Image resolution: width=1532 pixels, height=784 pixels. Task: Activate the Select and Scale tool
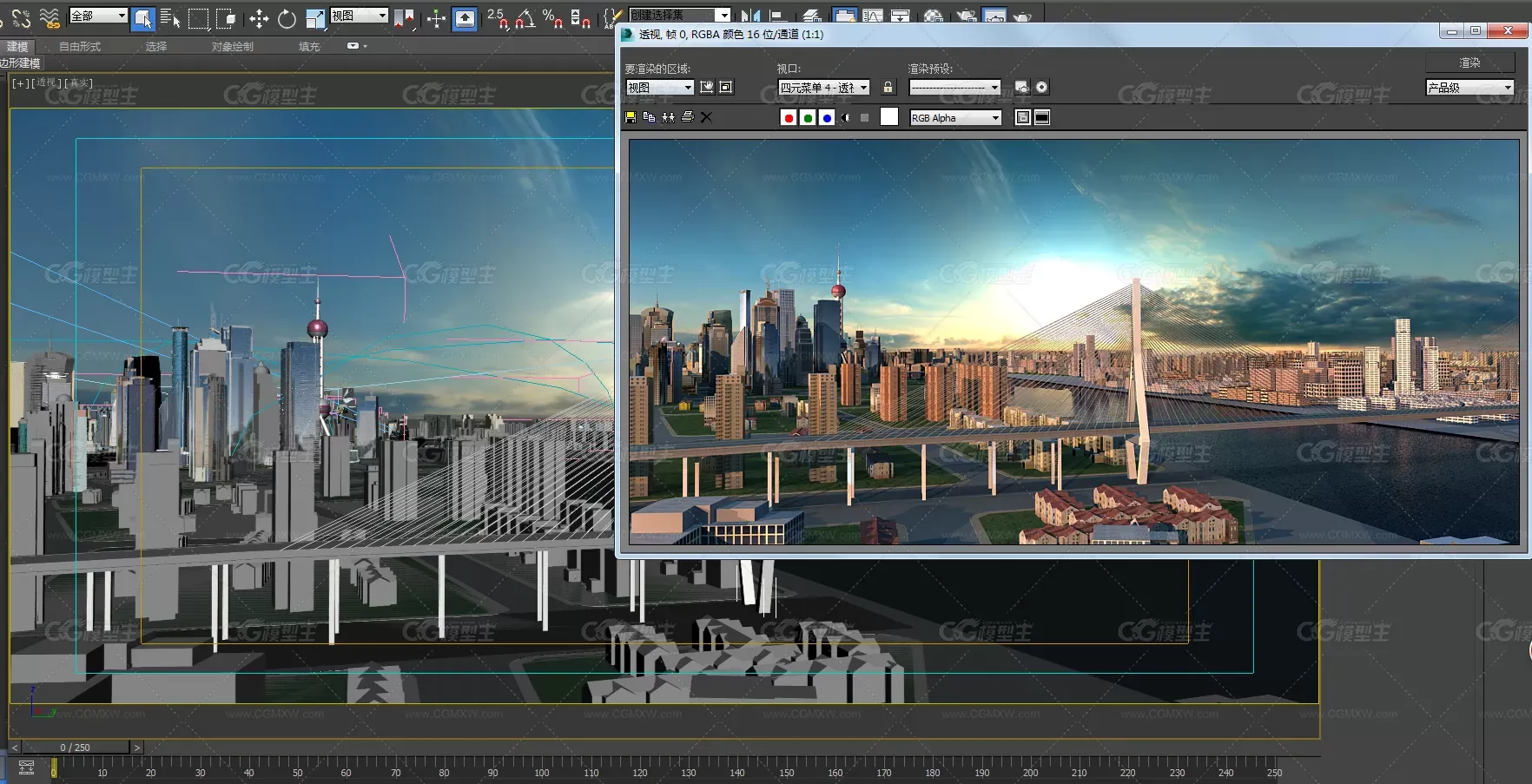[x=315, y=18]
